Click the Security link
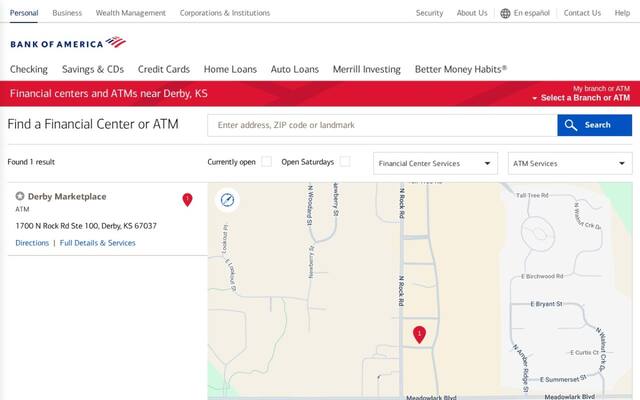640x400 pixels. coord(429,13)
